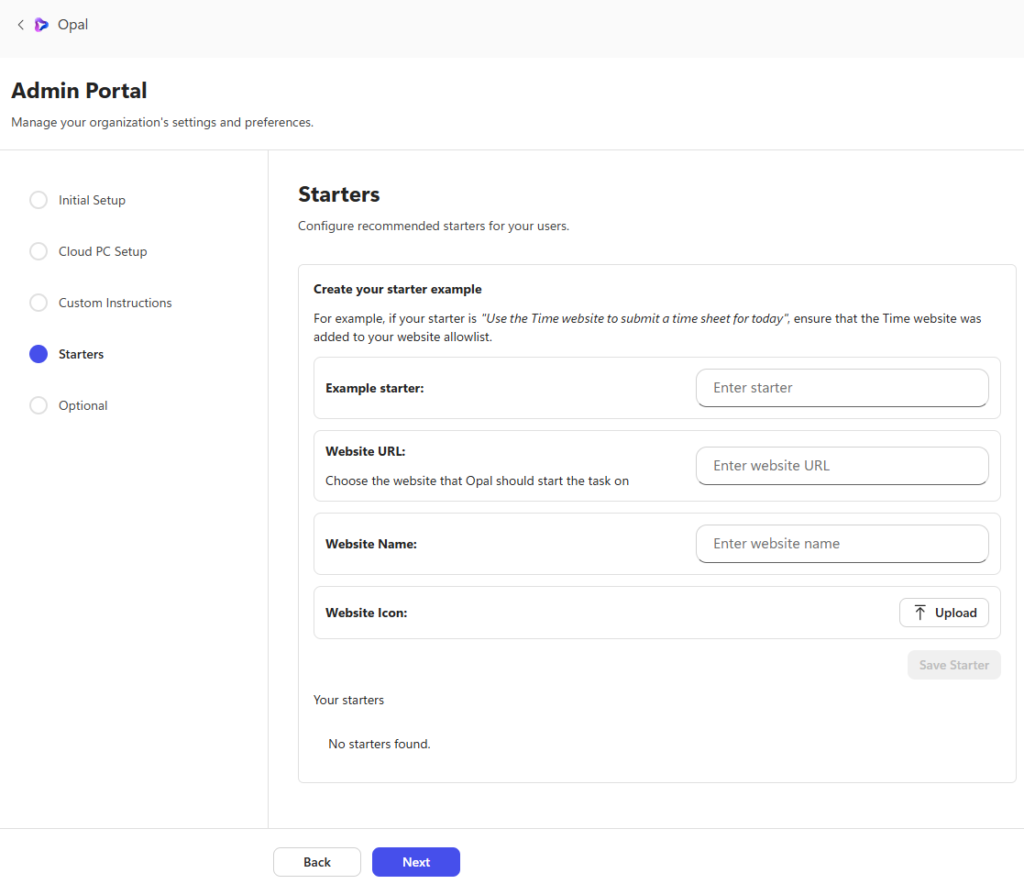1024x884 pixels.
Task: Open Custom Instructions in sidebar
Action: click(115, 303)
